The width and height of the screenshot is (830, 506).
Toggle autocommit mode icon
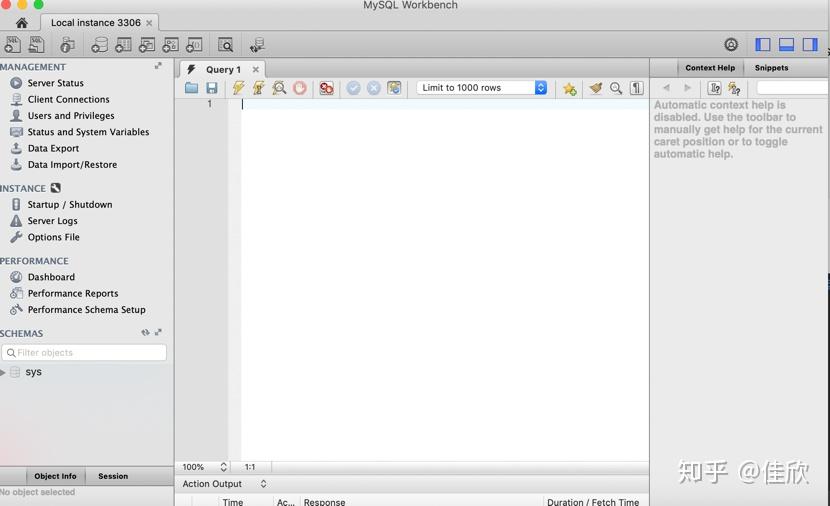pos(394,88)
